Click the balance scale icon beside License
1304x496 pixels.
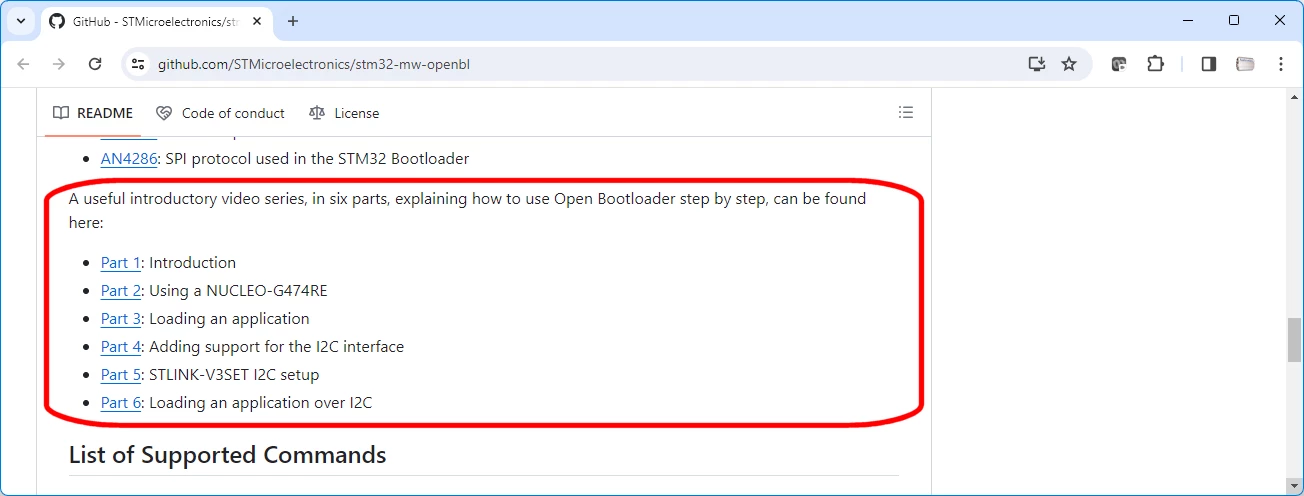[317, 113]
